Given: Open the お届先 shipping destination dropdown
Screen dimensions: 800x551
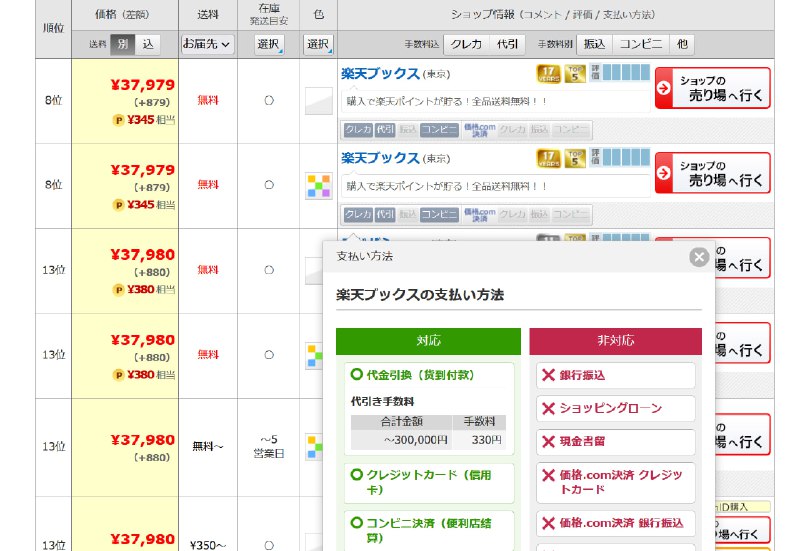Looking at the screenshot, I should pyautogui.click(x=208, y=44).
